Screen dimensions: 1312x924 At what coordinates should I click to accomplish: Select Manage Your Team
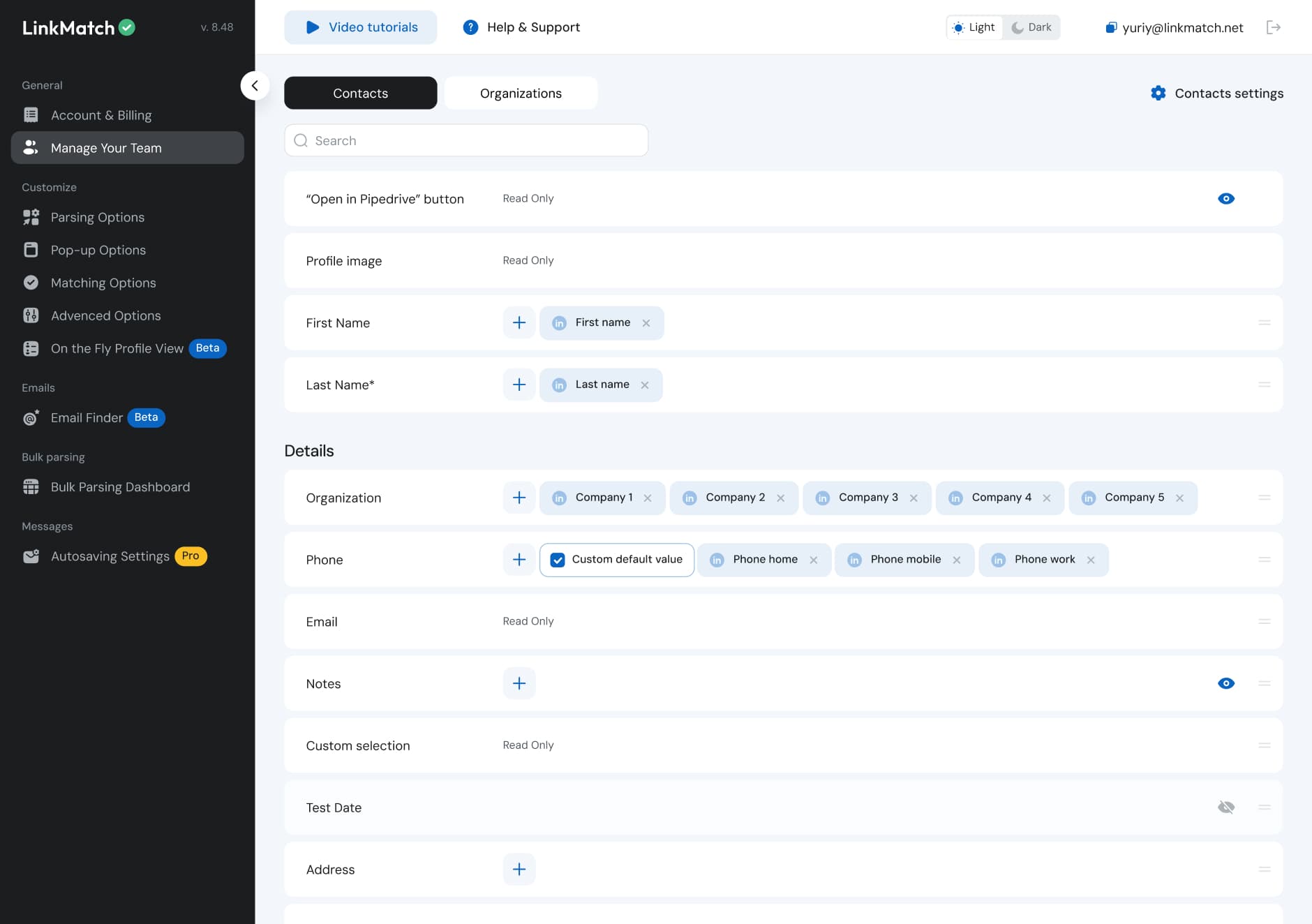coord(106,147)
